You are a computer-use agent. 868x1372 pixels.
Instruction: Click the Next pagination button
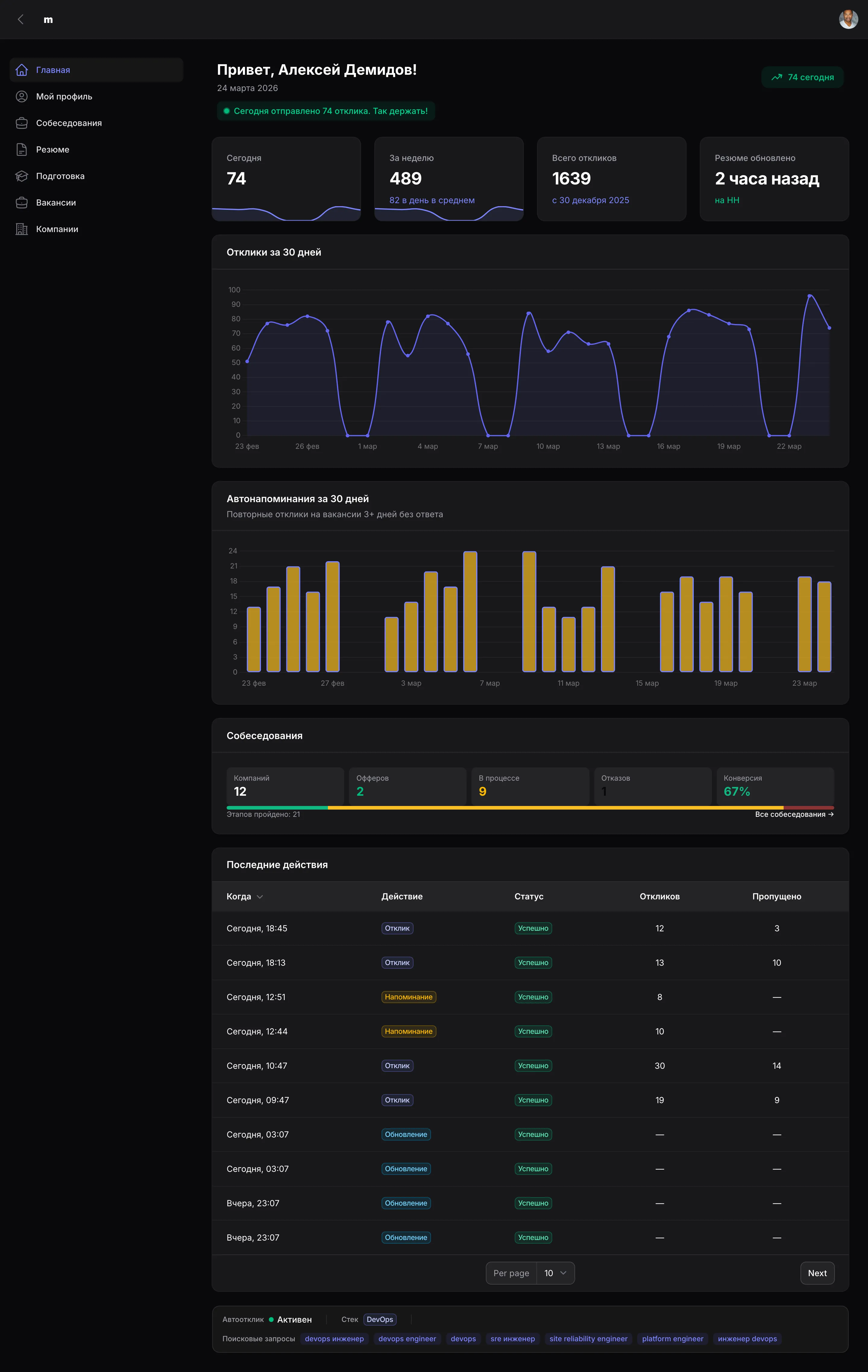(x=817, y=1273)
